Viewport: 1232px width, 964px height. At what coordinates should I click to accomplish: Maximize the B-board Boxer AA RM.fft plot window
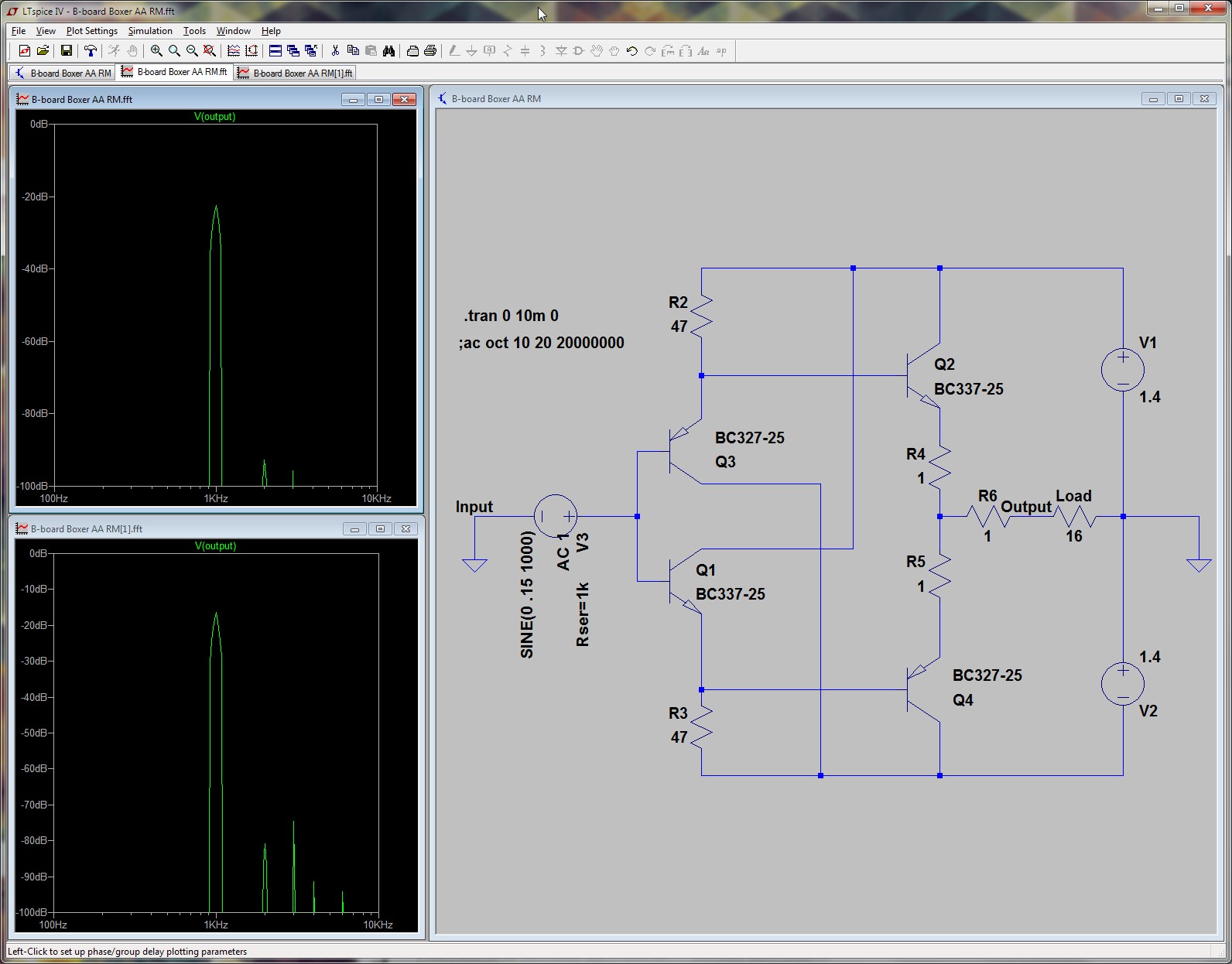click(378, 99)
